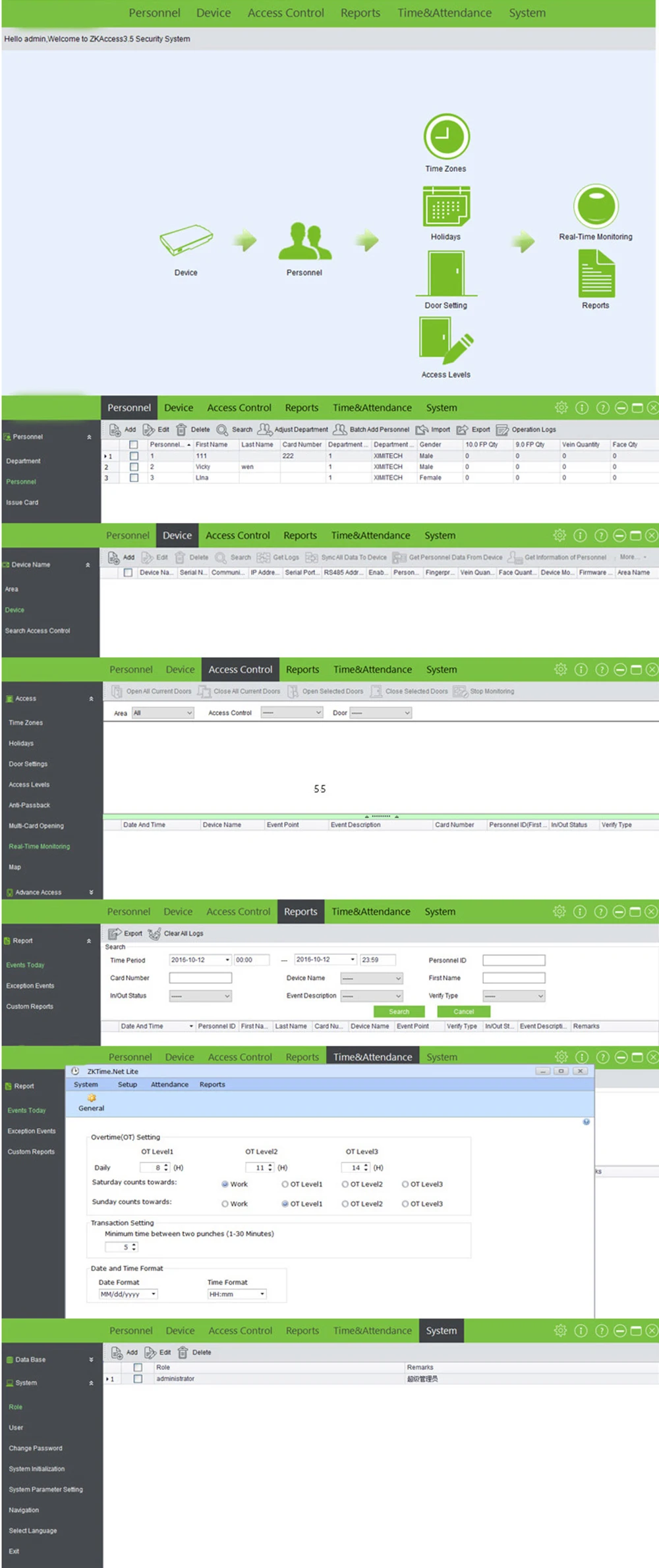Viewport: 659px width, 1568px height.
Task: Open the Verify Type dropdown in report search
Action: [514, 996]
